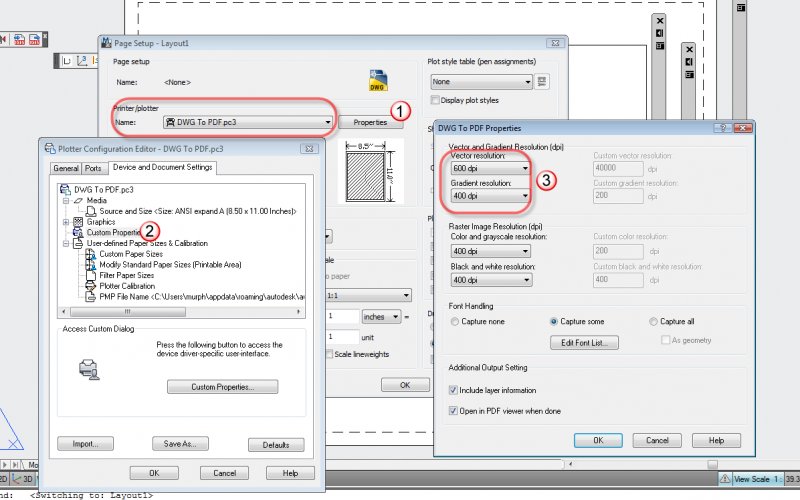Click the Custom Properties... button
800x500 pixels.
click(x=222, y=387)
